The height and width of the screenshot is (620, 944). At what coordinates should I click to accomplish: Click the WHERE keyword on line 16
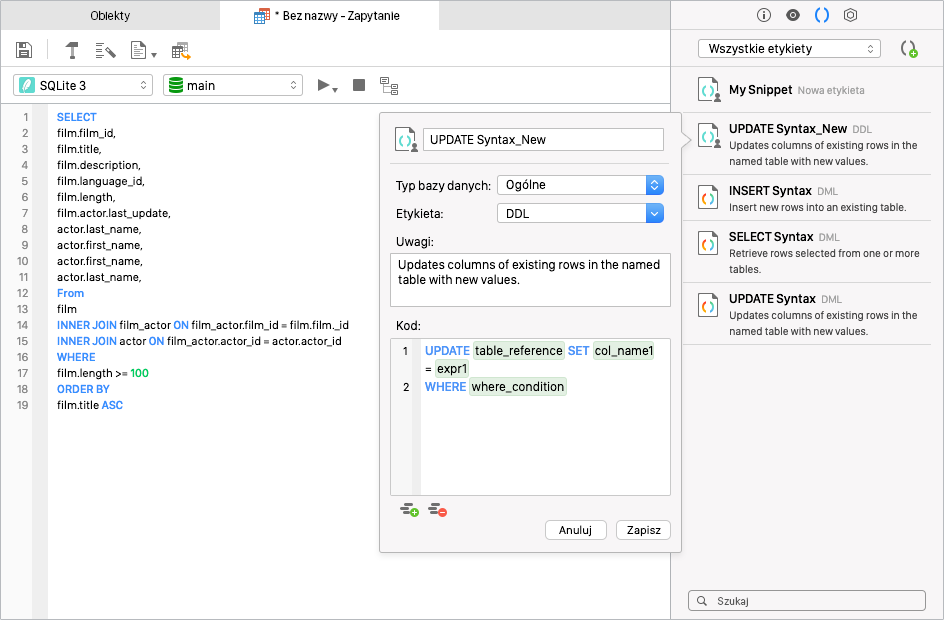(76, 357)
